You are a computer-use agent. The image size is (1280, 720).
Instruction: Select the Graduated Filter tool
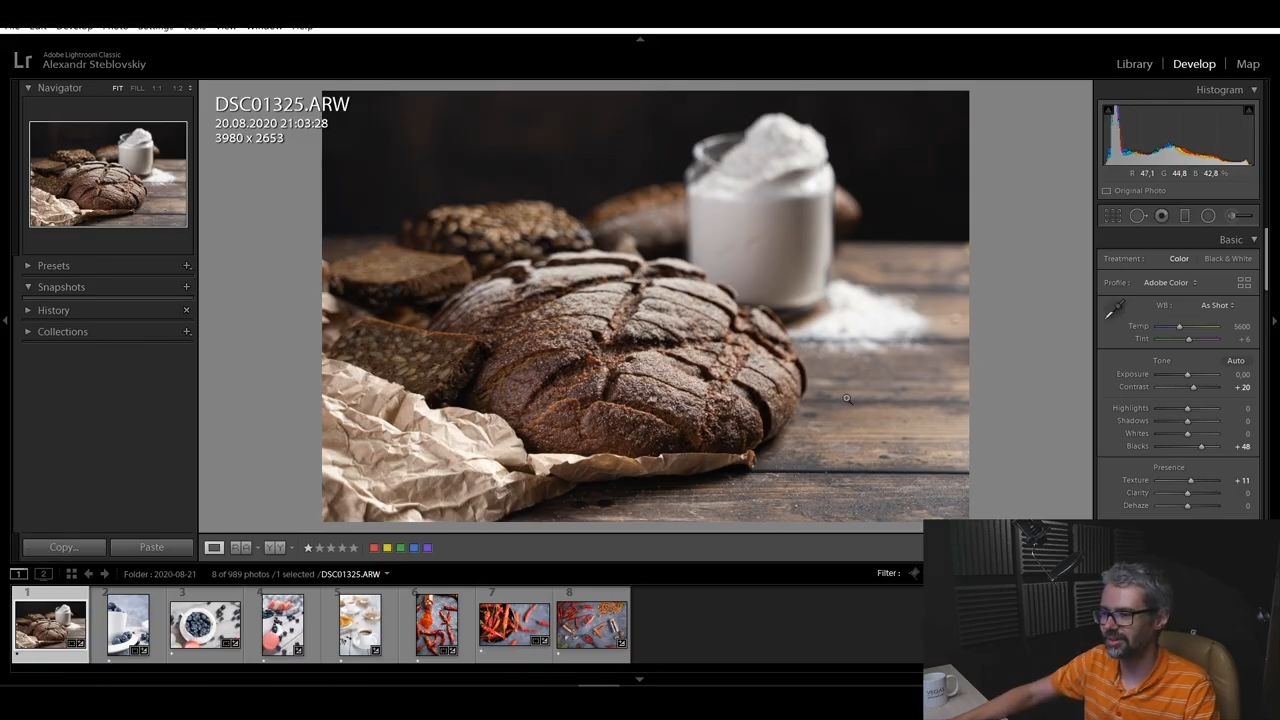pos(1185,216)
